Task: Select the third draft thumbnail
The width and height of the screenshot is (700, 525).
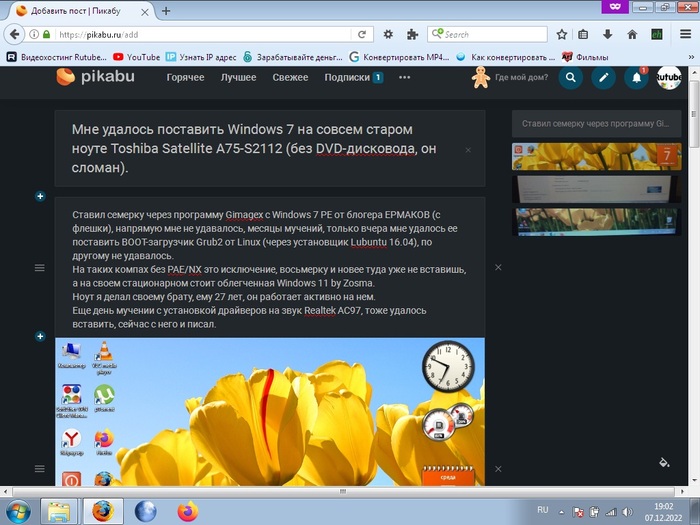Action: 596,221
